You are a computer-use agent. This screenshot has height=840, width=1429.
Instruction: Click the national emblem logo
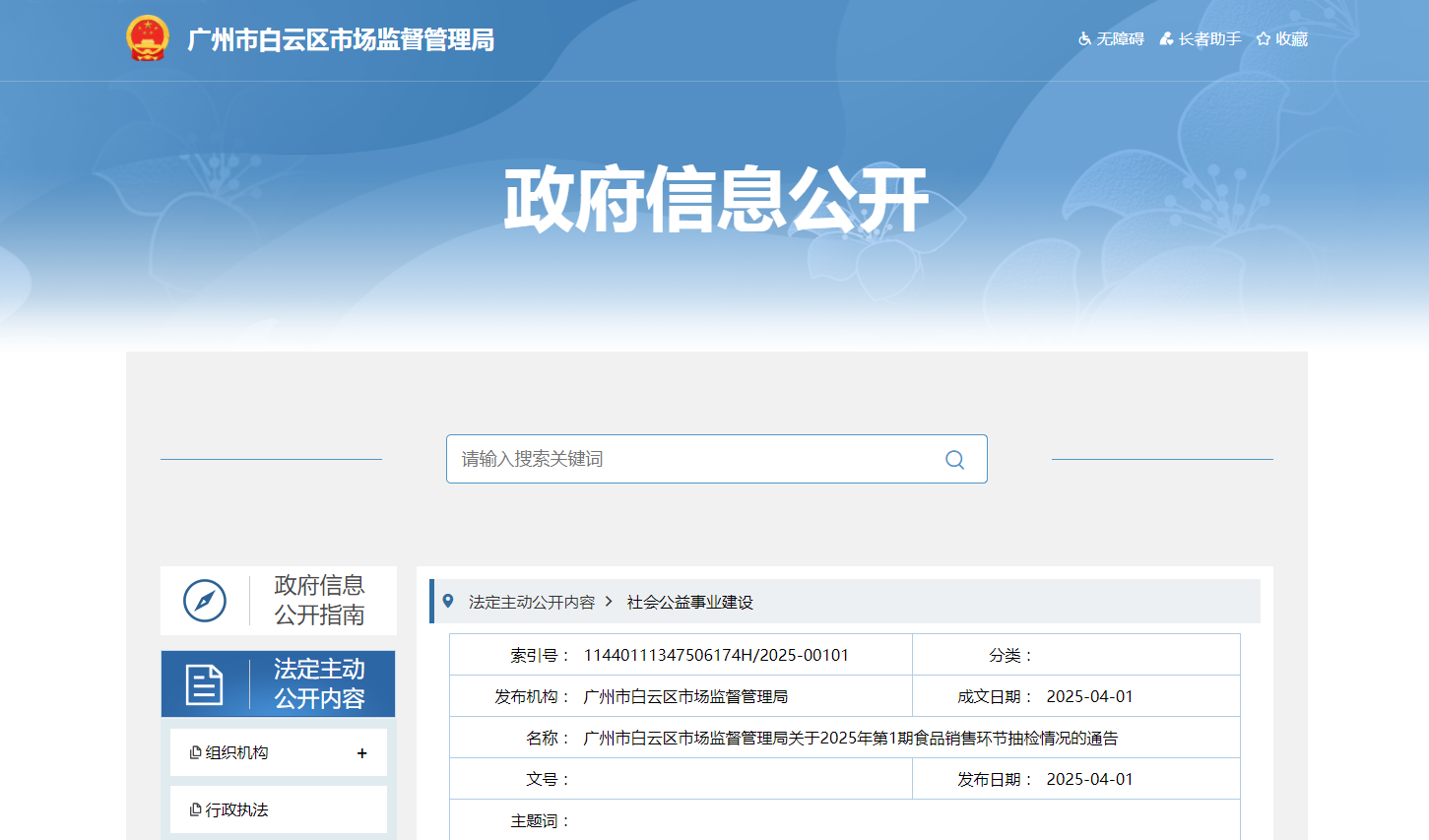click(148, 39)
